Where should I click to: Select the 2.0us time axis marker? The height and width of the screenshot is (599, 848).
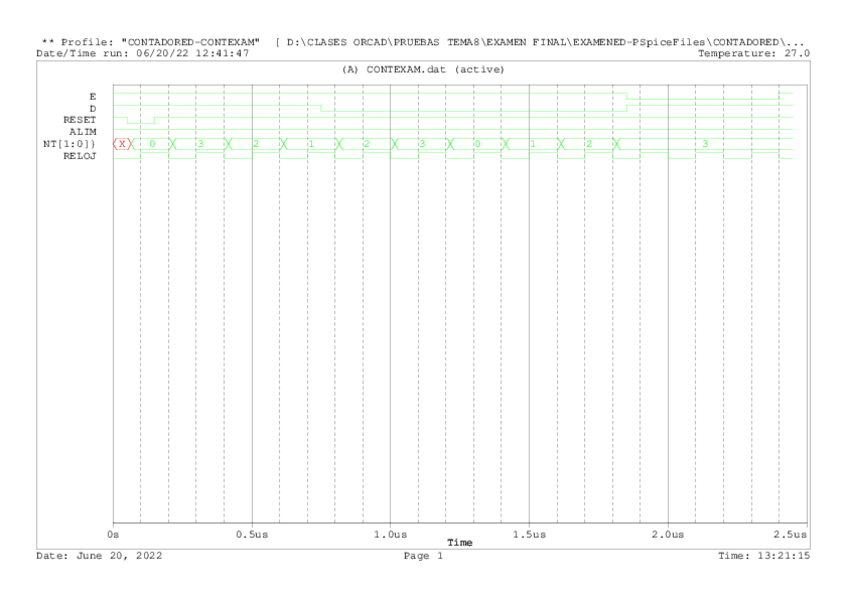pos(667,536)
